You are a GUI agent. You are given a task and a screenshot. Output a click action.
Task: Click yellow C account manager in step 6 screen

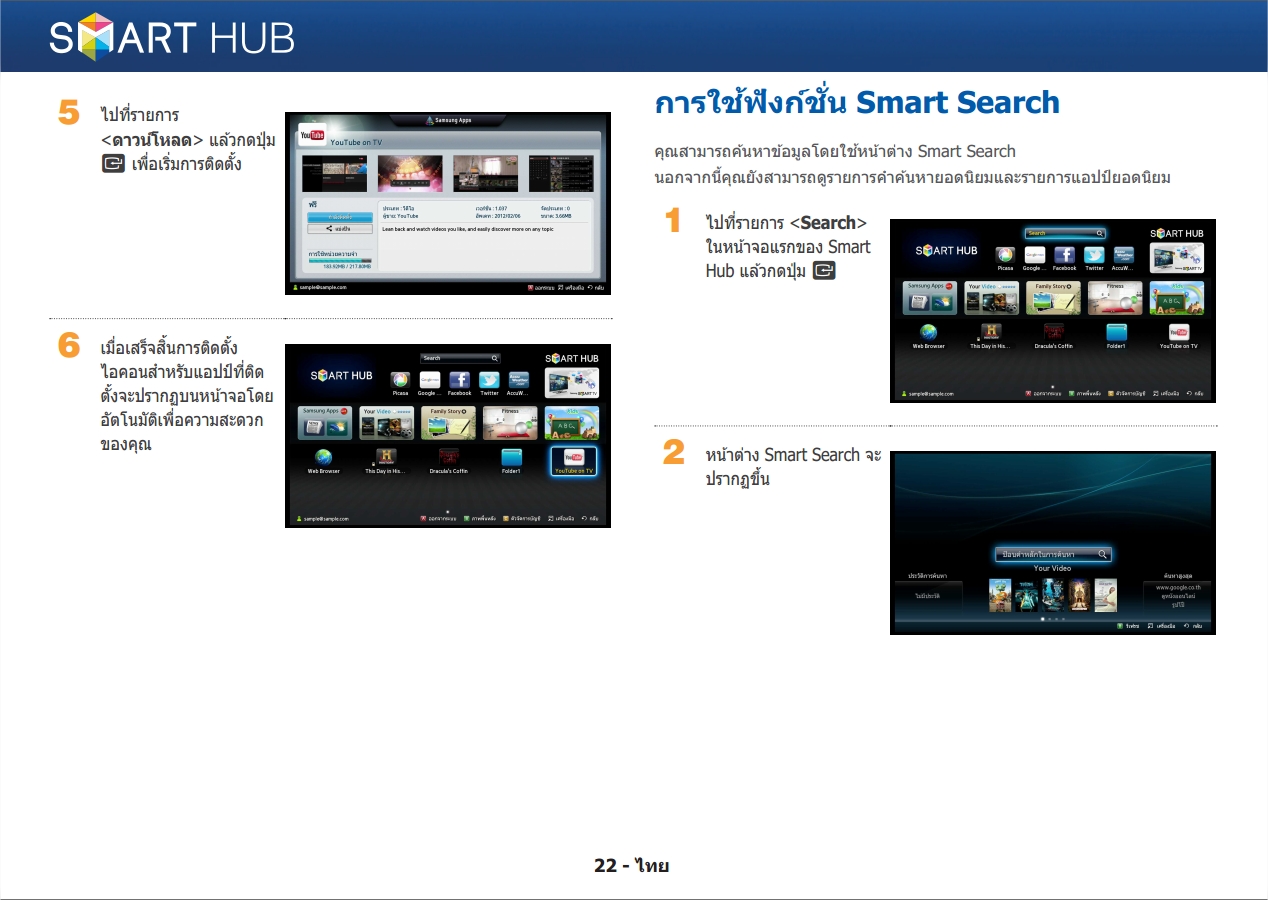click(x=524, y=519)
